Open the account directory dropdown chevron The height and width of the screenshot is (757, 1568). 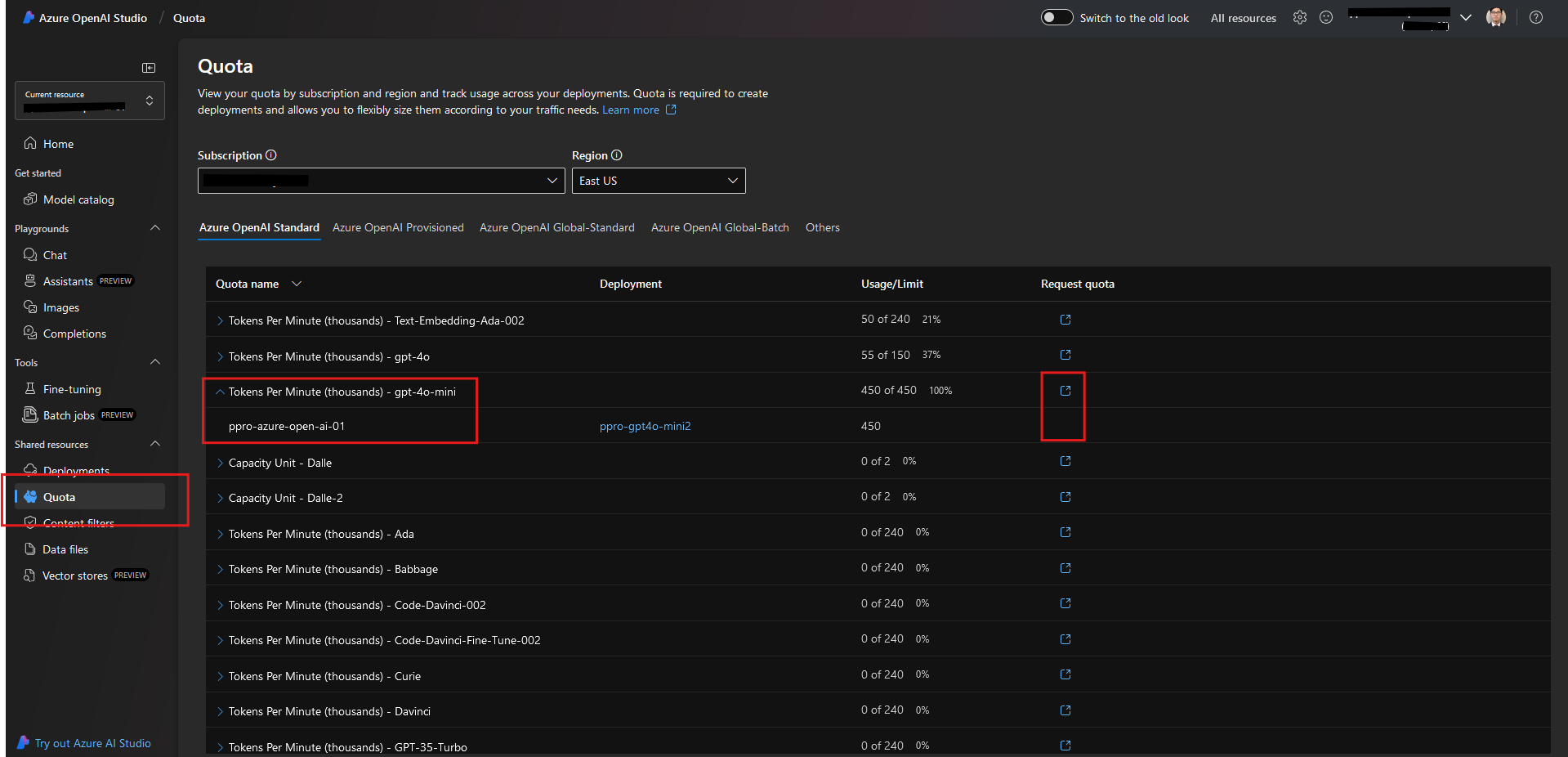point(1466,18)
